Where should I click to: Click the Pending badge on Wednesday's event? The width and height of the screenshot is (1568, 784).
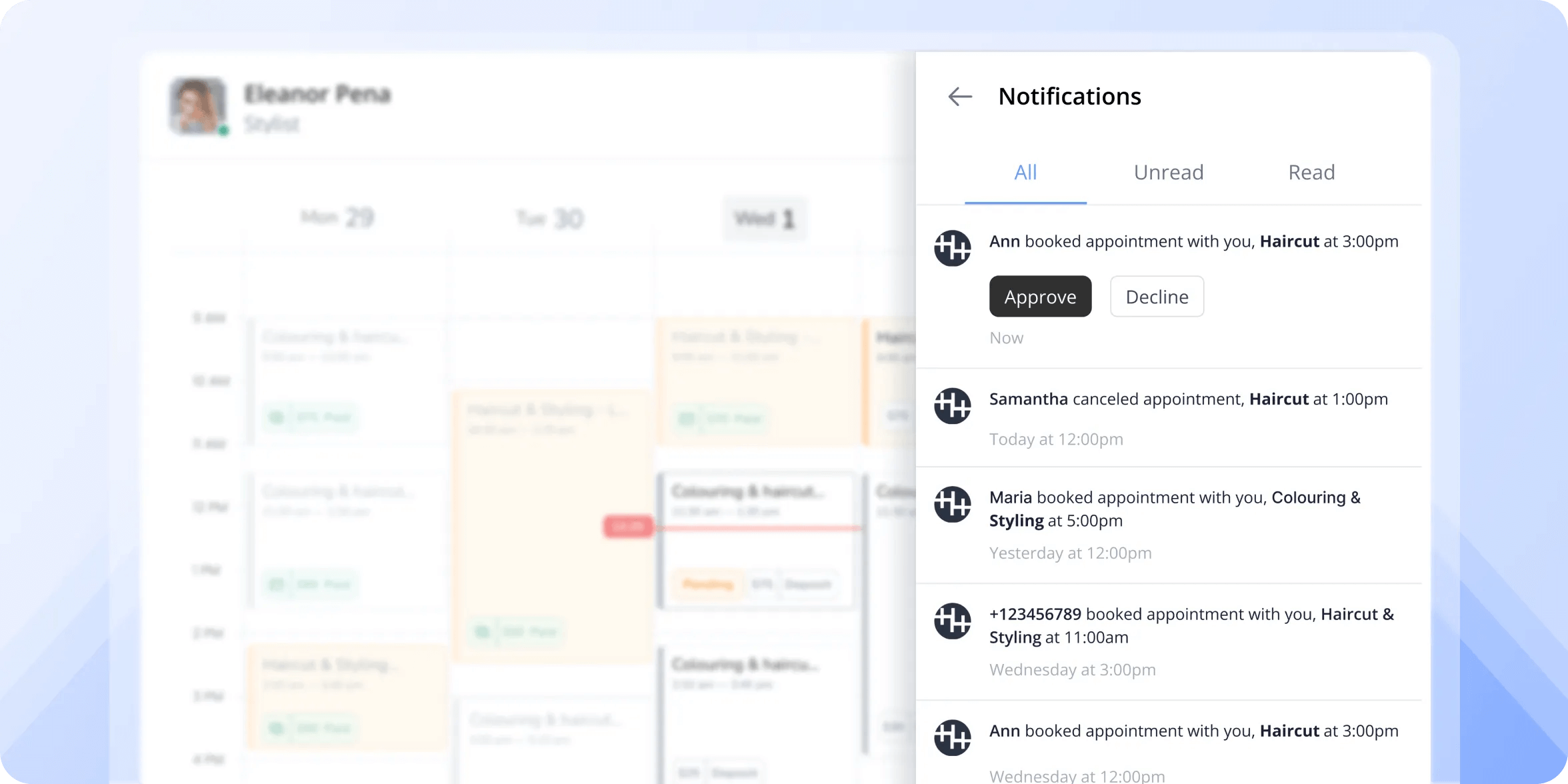click(708, 585)
